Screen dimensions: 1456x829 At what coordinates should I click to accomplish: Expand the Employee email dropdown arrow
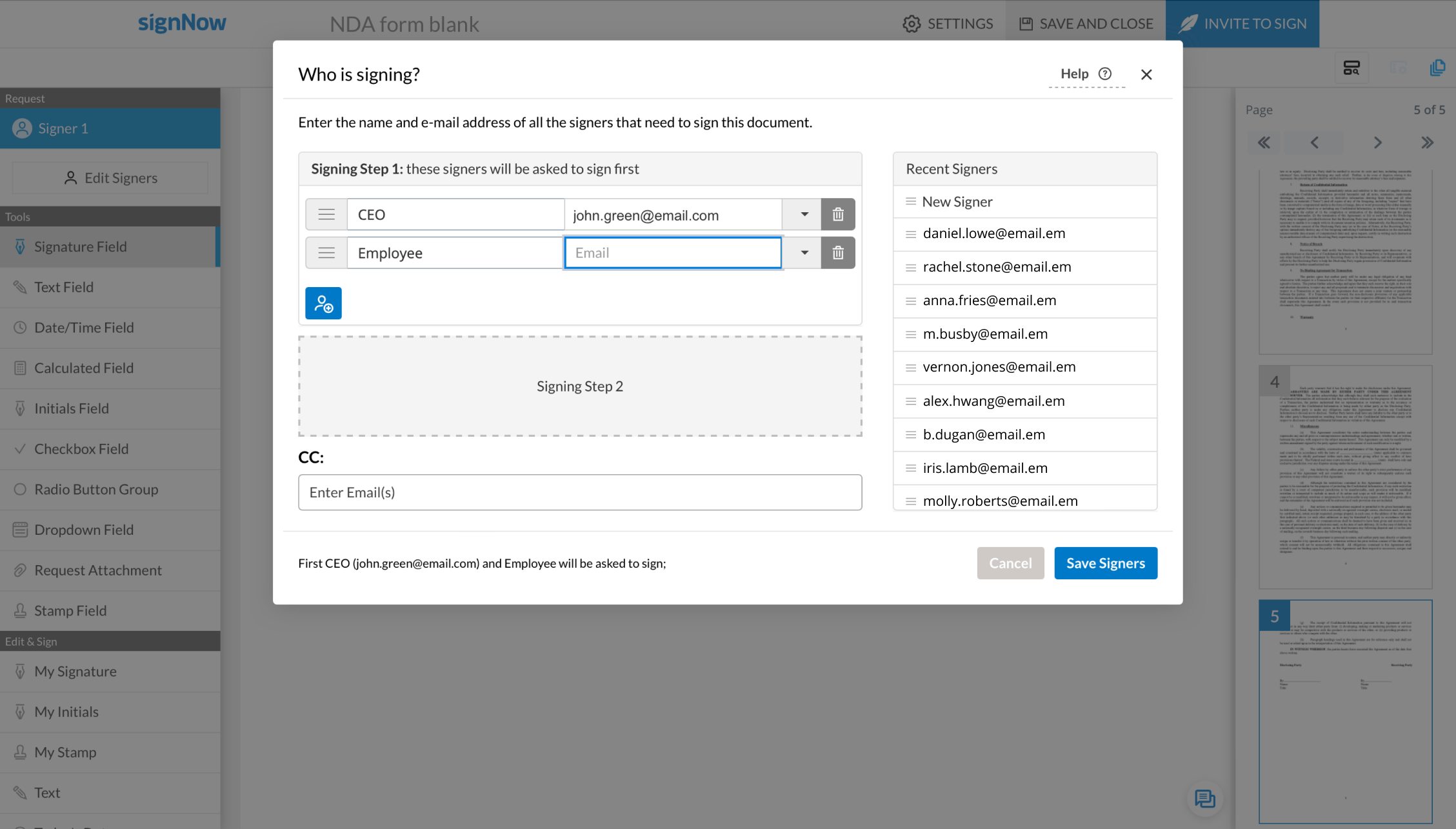[x=804, y=253]
